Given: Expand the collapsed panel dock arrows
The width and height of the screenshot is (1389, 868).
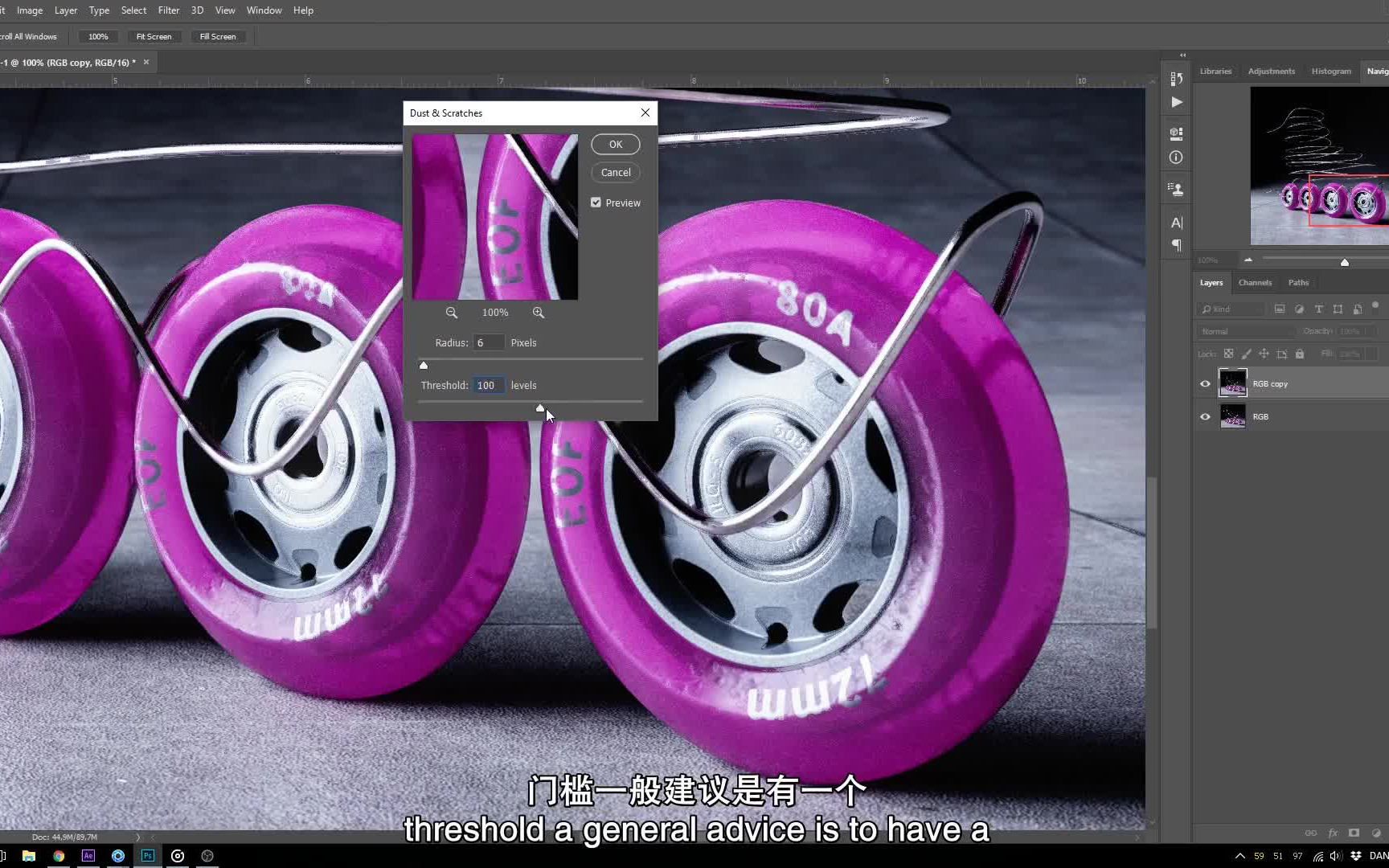Looking at the screenshot, I should (x=1182, y=55).
